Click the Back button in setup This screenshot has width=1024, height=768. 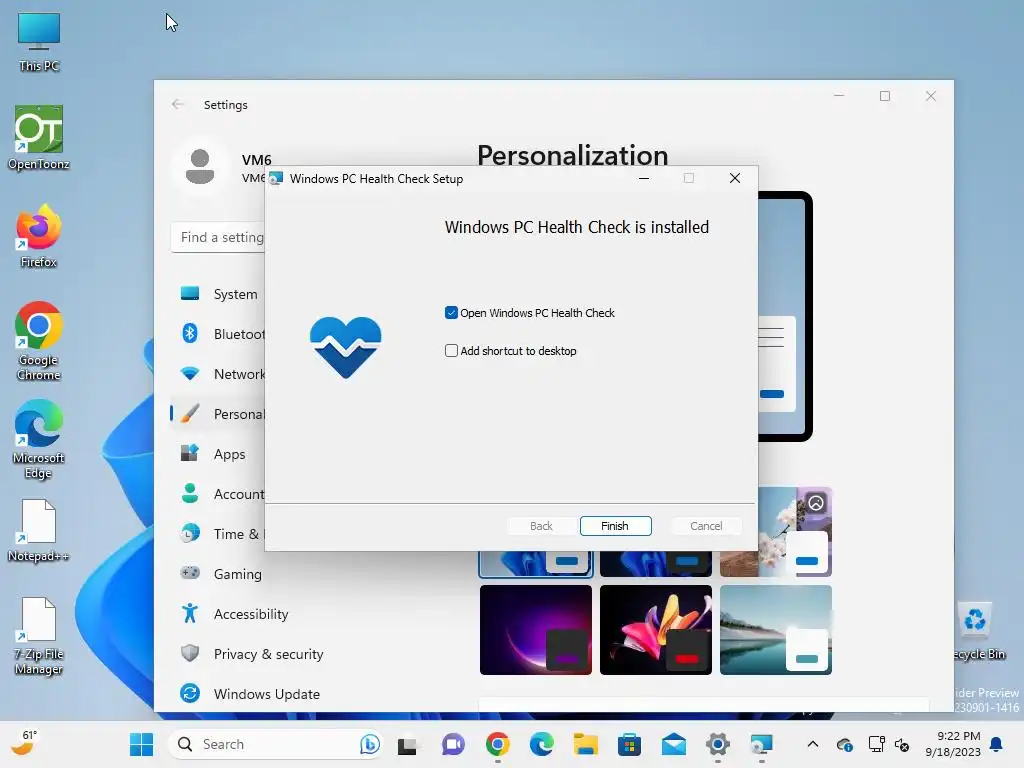(x=541, y=526)
